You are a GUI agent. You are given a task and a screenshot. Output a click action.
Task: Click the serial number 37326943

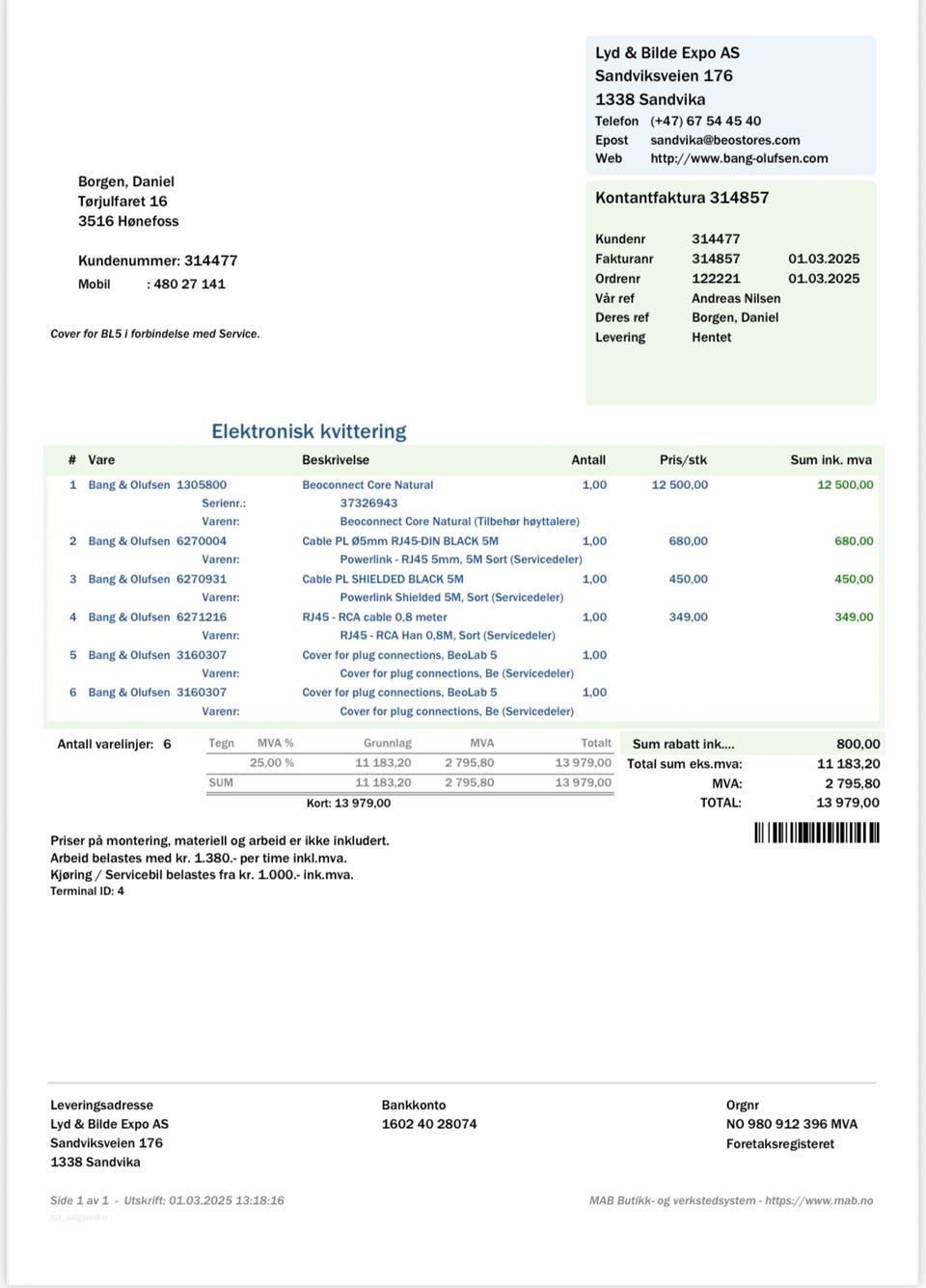coord(368,503)
